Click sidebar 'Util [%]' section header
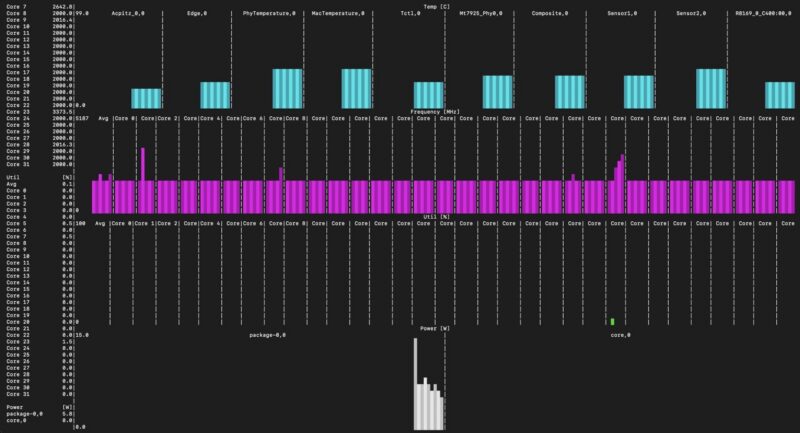The height and width of the screenshot is (433, 800). (x=40, y=177)
